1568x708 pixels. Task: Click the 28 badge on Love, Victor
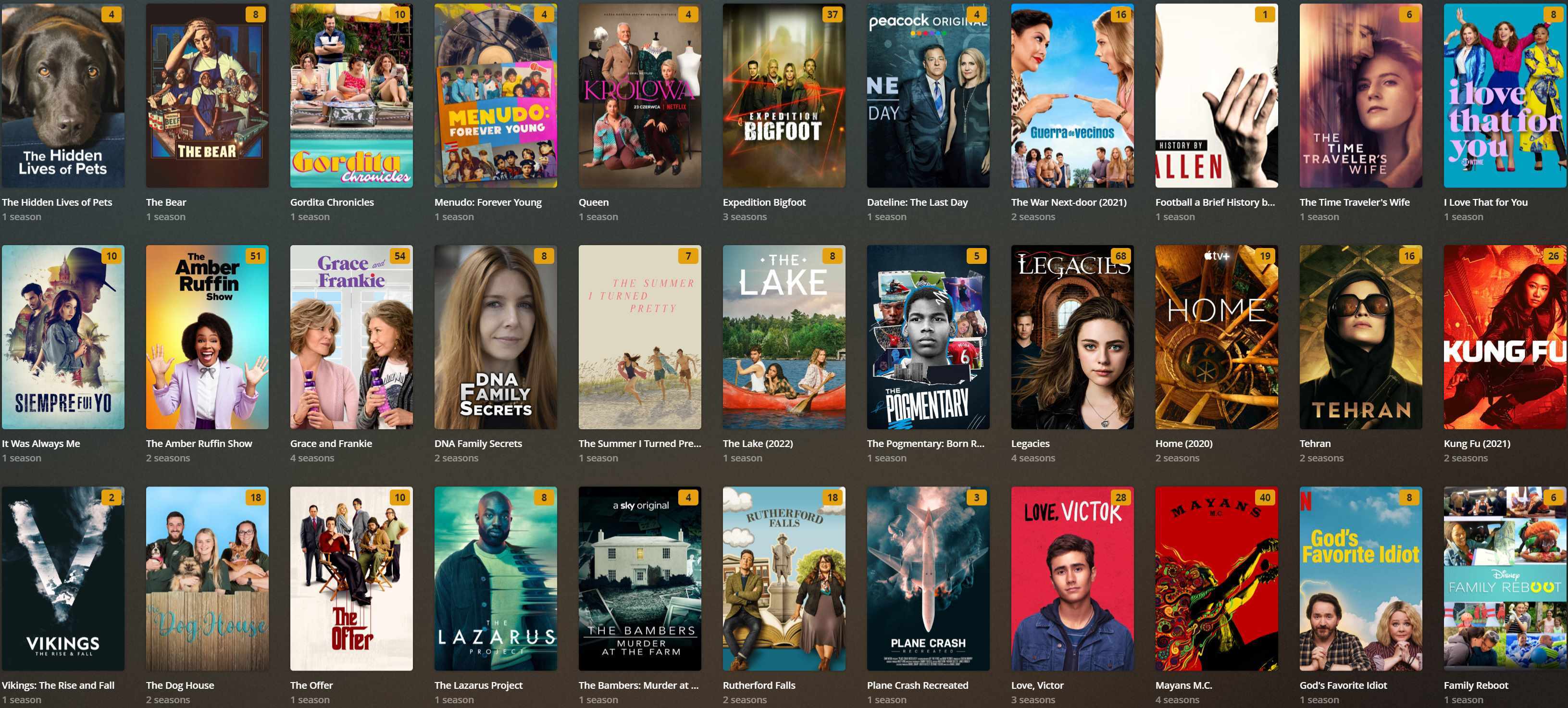tap(1120, 497)
